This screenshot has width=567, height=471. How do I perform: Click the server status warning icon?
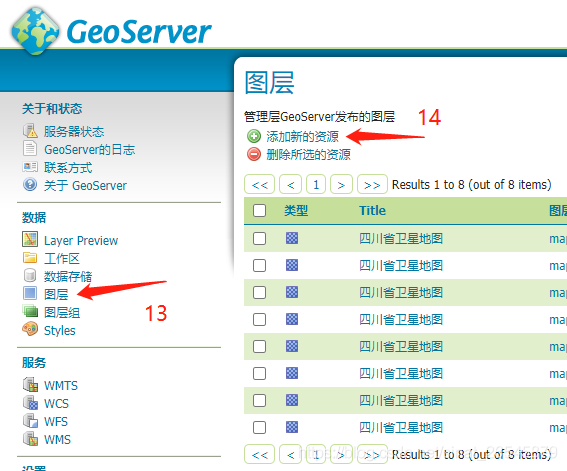click(30, 131)
